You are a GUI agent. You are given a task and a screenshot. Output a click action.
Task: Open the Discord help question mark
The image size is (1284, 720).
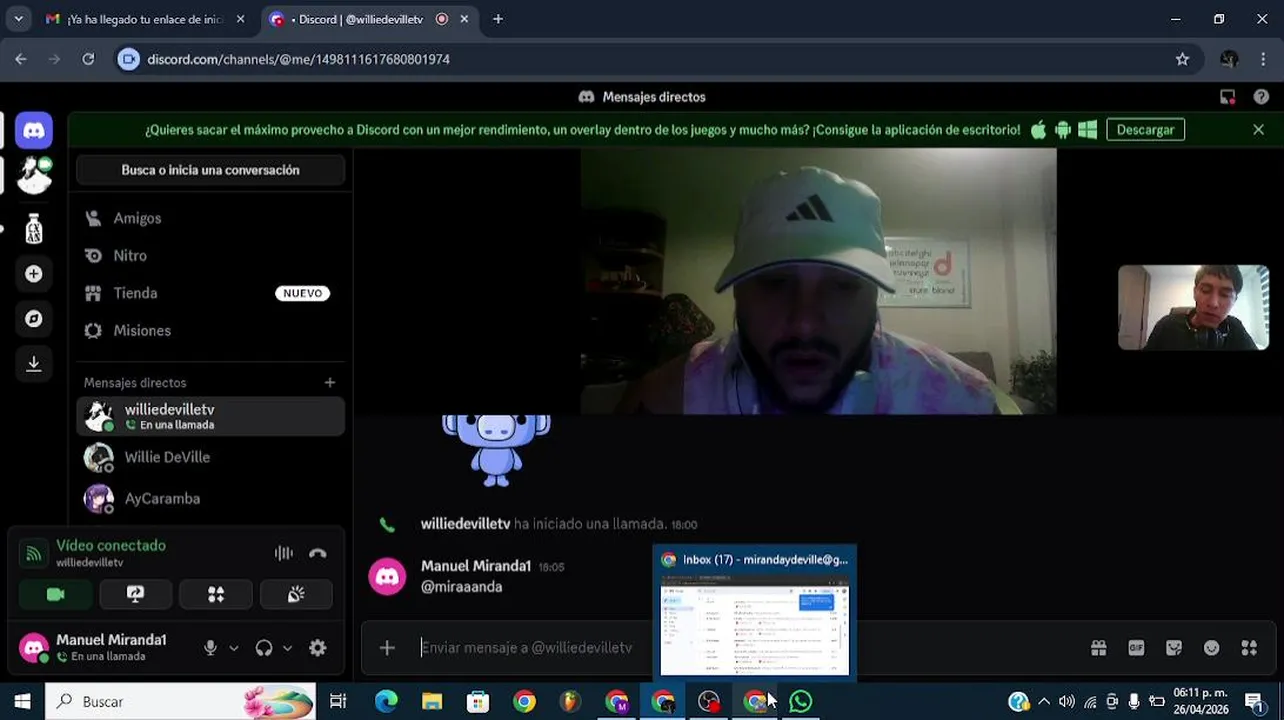(x=1261, y=97)
